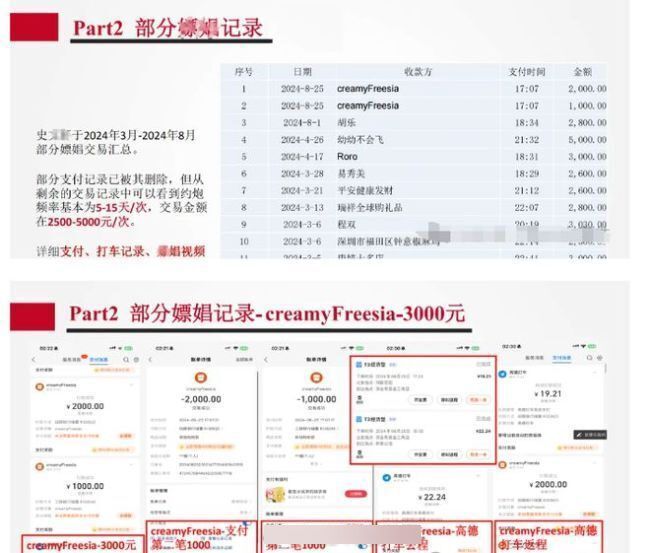The image size is (650, 553).
Task: Click the orange avatar above the ¥2000.00 payment
Action: (x=40, y=386)
